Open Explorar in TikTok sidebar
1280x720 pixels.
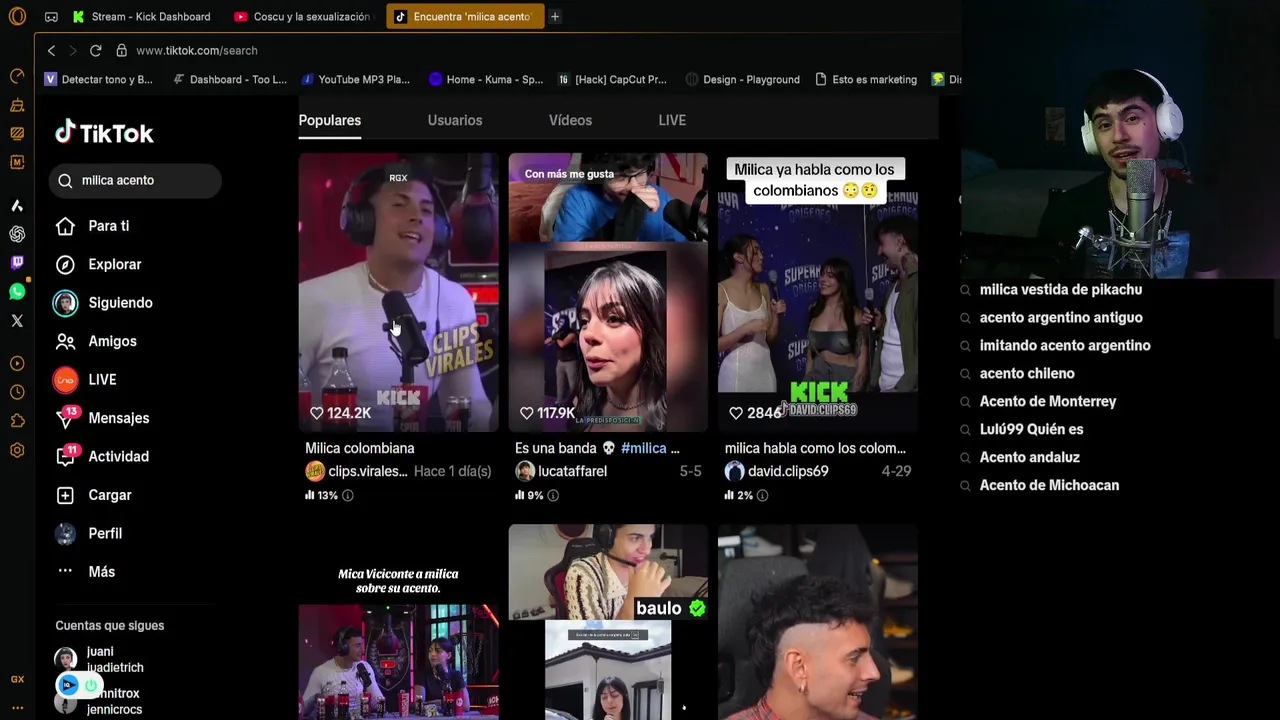click(98, 264)
